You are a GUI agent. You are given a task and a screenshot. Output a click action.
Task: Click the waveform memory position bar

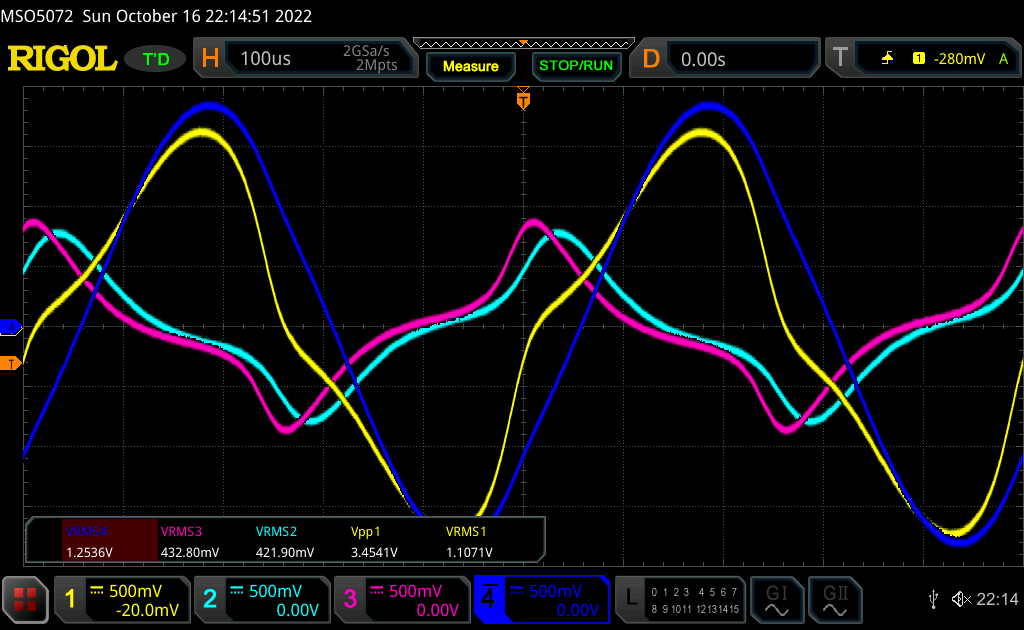pos(522,43)
